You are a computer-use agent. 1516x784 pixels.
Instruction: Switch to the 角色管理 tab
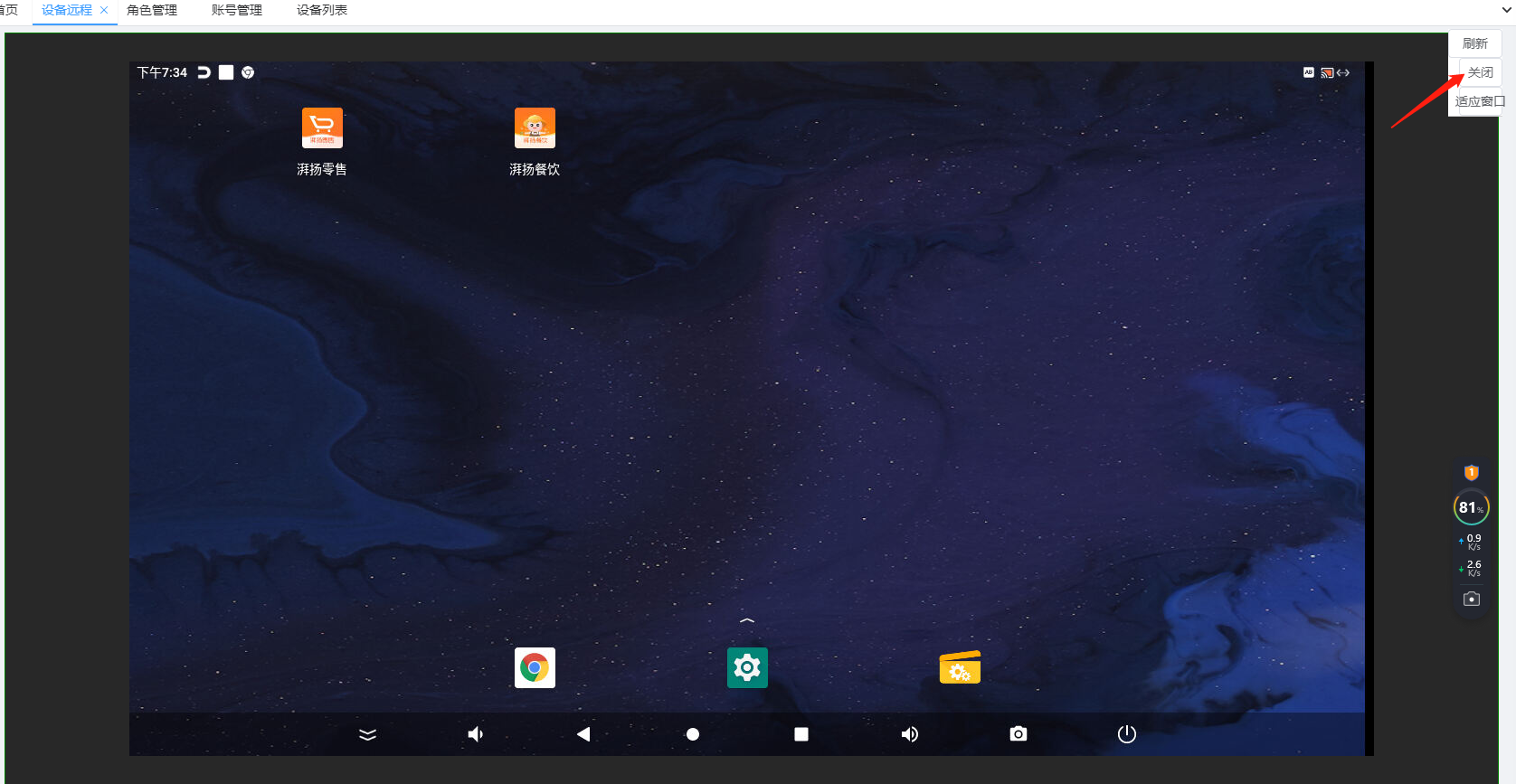[152, 10]
